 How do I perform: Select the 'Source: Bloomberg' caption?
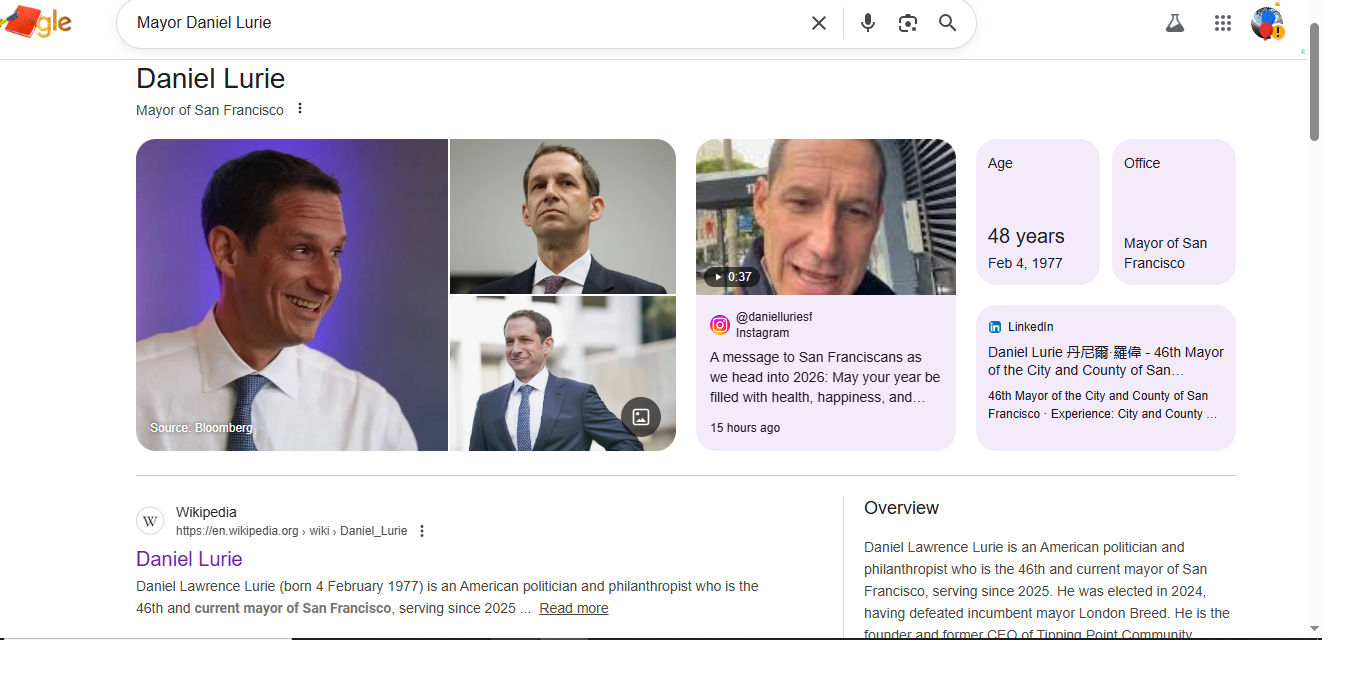click(202, 428)
